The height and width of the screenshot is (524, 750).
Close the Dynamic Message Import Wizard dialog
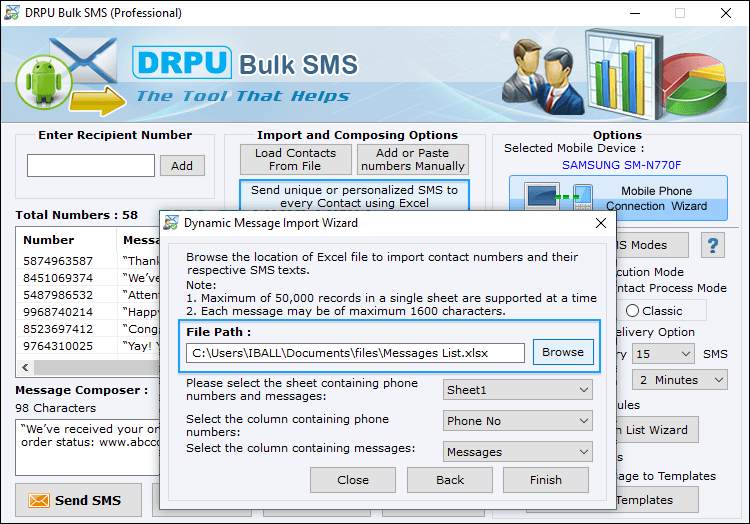coord(601,223)
